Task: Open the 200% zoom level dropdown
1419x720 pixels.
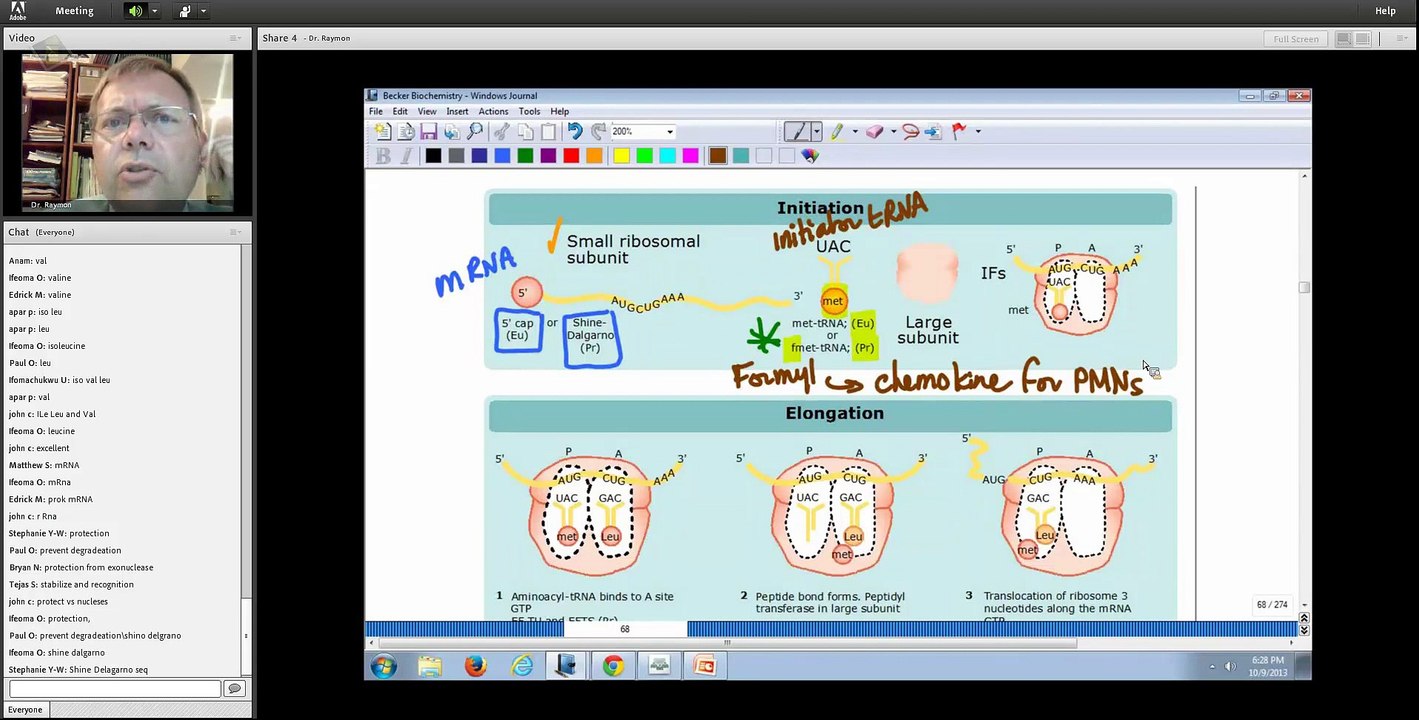Action: [670, 131]
